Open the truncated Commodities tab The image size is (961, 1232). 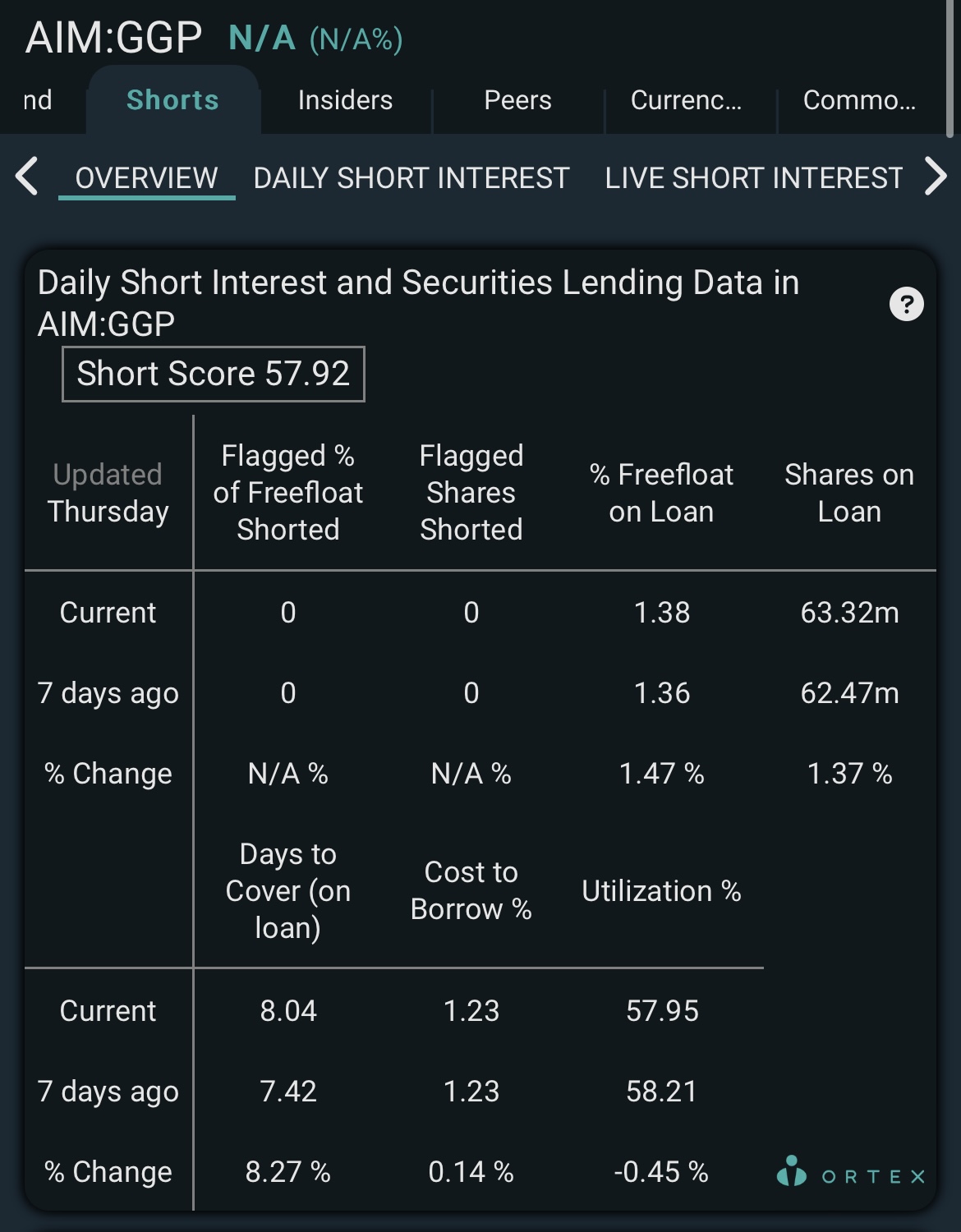click(859, 100)
